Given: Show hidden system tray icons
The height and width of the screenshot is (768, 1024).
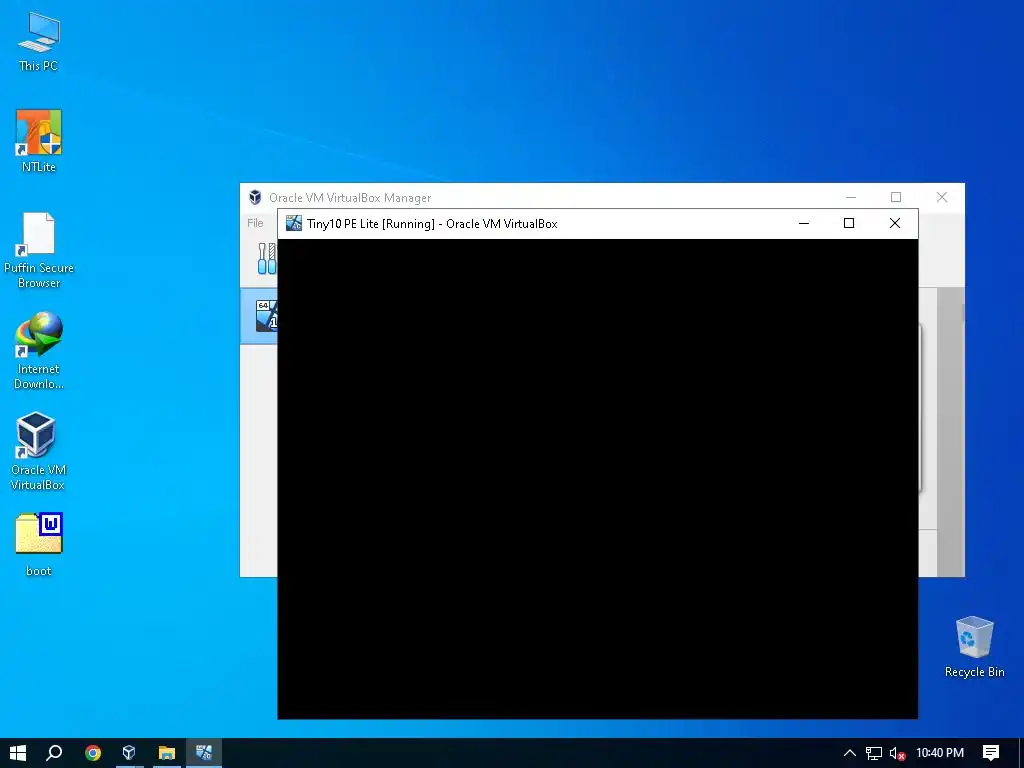Looking at the screenshot, I should (x=850, y=753).
